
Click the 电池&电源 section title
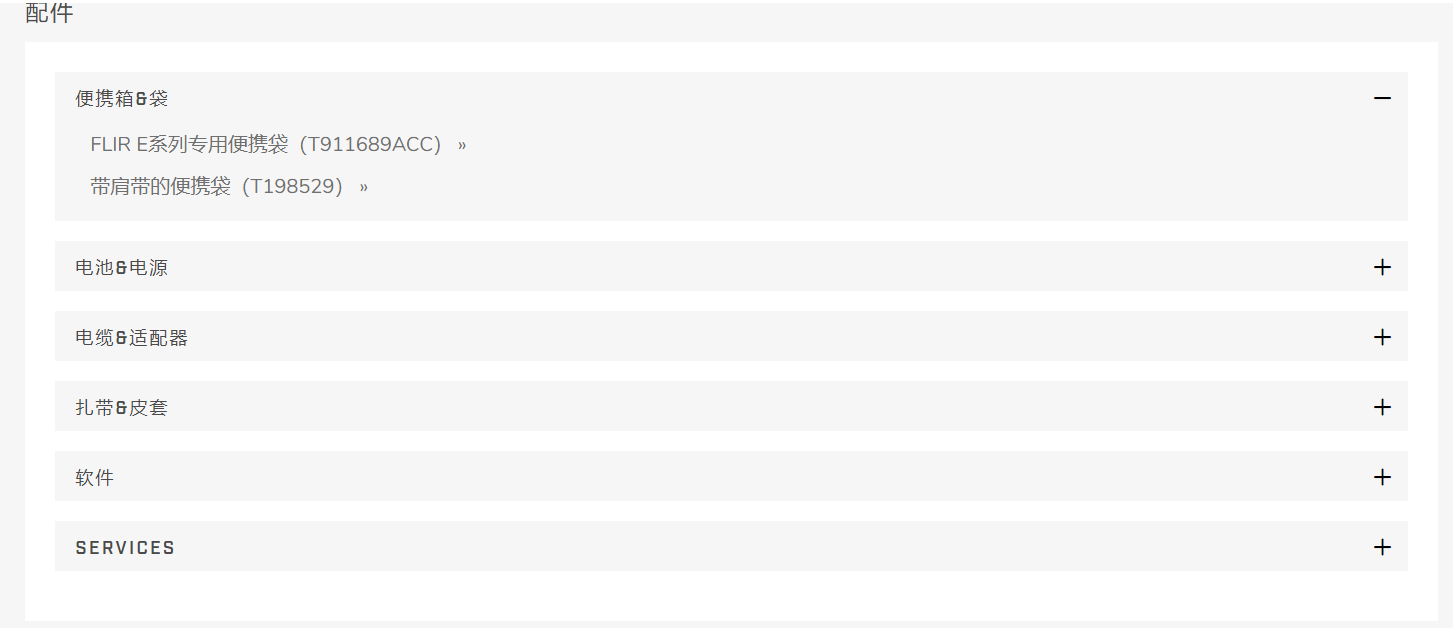(122, 268)
